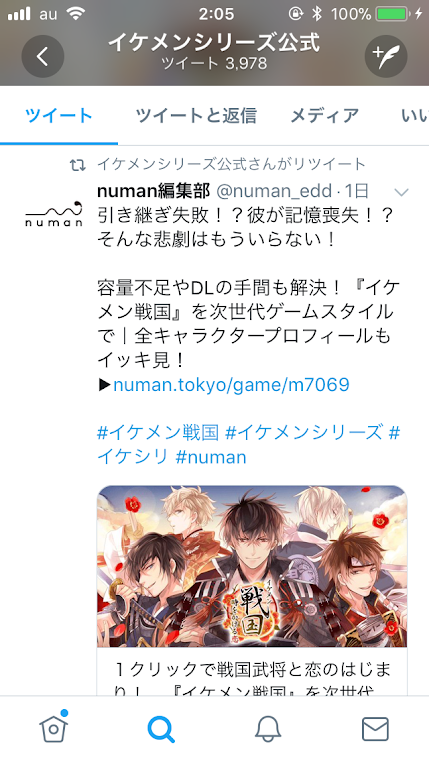Open the Home tab in bottom bar
This screenshot has width=429, height=762.
[x=54, y=728]
